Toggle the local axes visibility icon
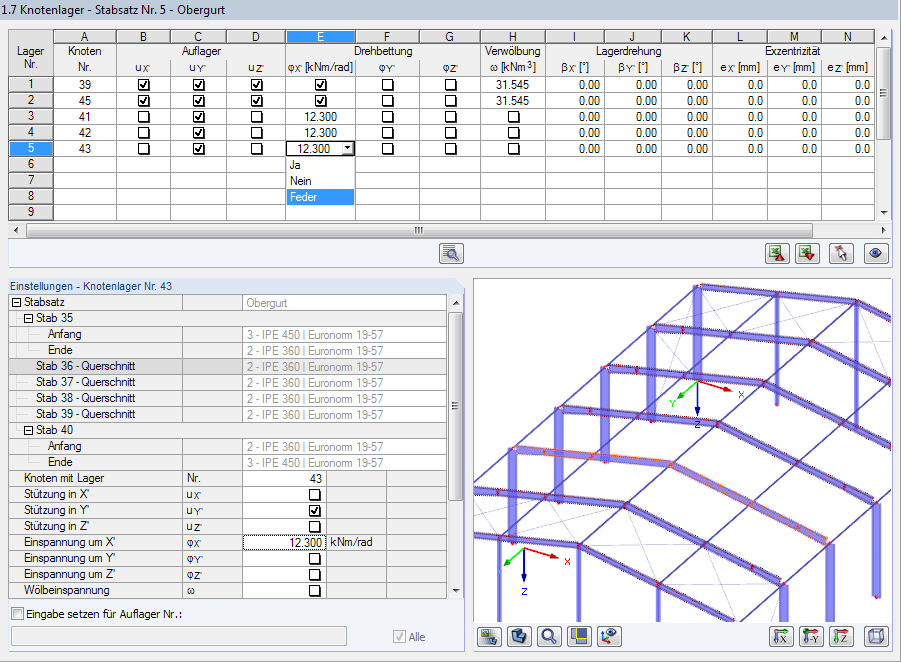This screenshot has height=662, width=901. [x=609, y=636]
